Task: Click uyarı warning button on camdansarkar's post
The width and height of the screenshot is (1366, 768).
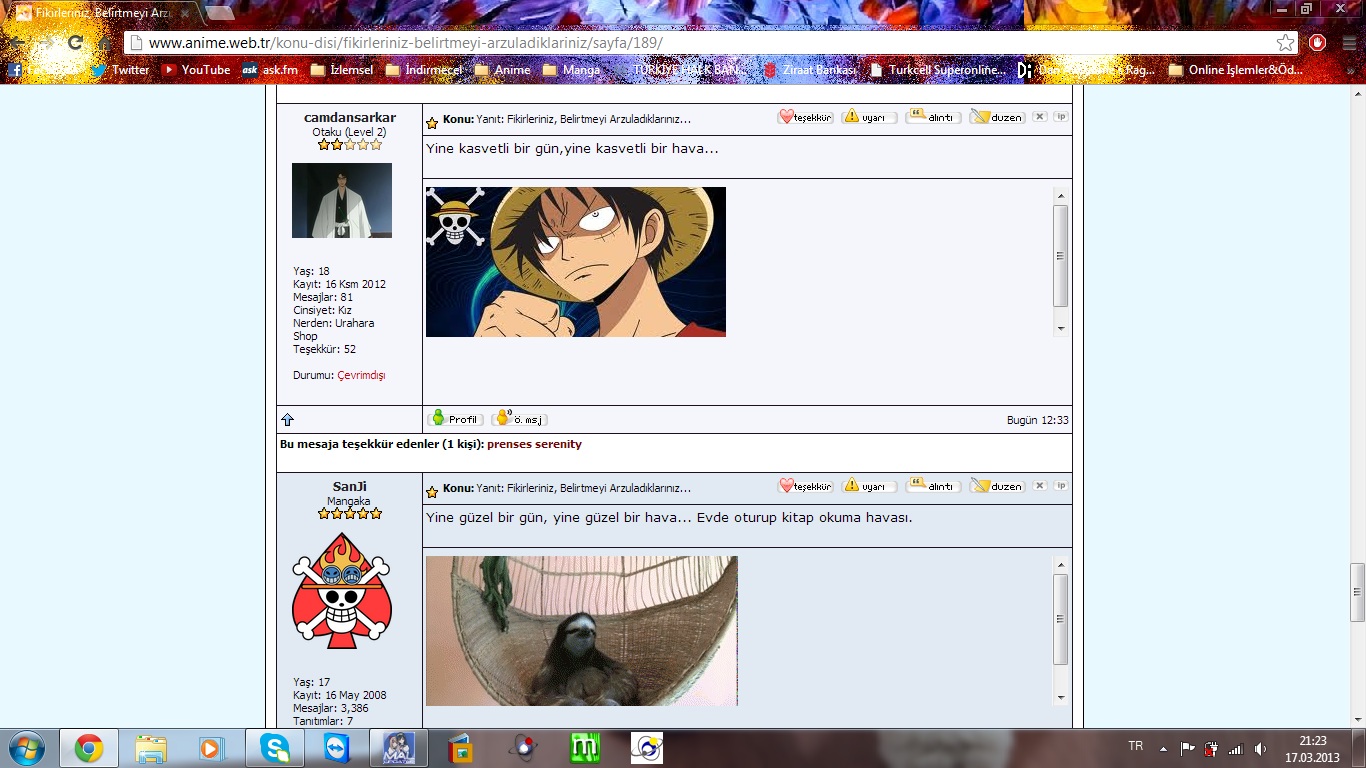Action: (869, 117)
